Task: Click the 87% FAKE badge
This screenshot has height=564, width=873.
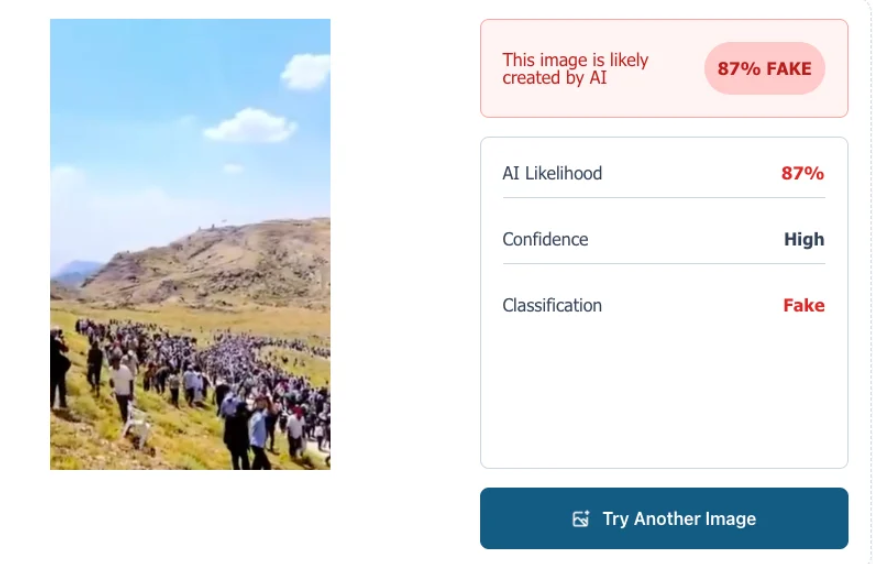Action: click(x=764, y=68)
